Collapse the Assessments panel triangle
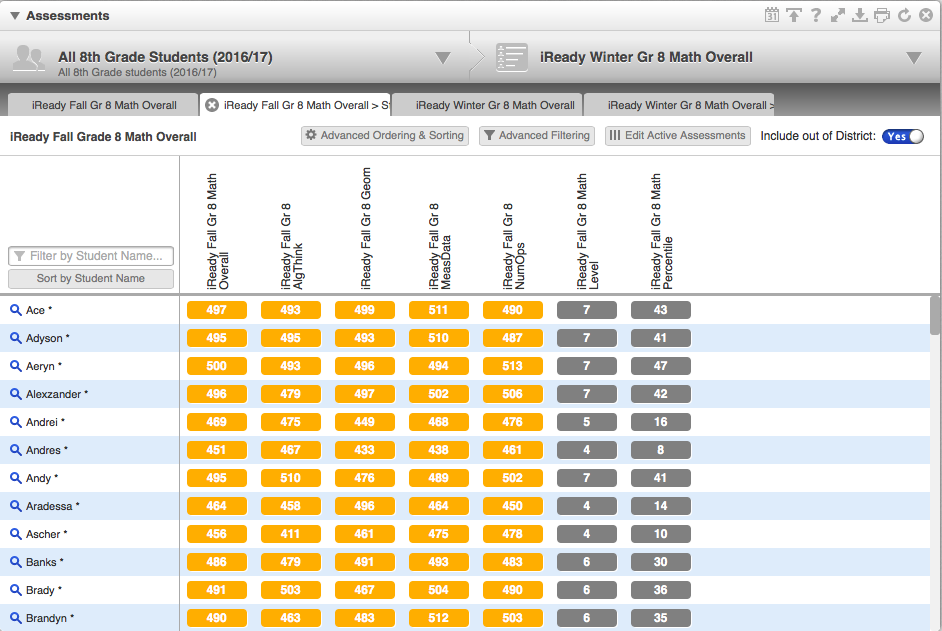942x631 pixels. 15,16
